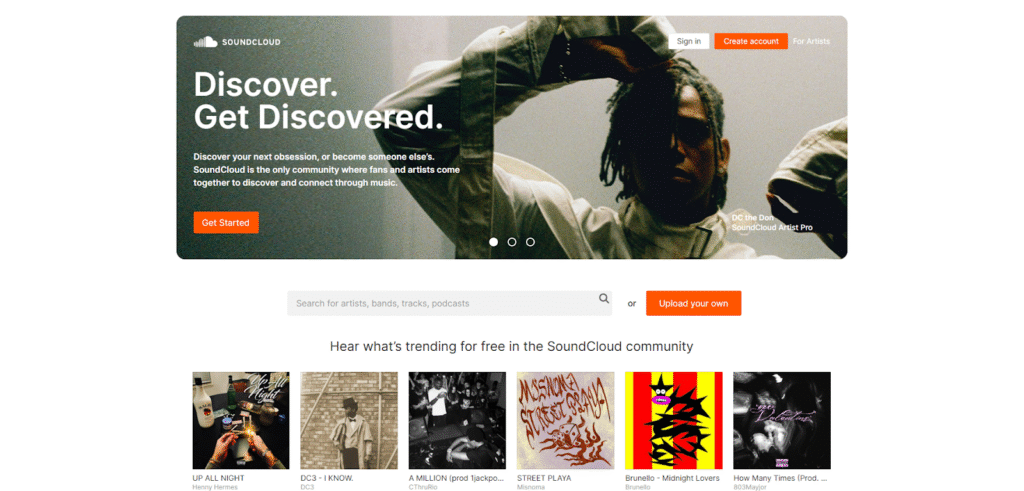
Task: Open the UP ALL NIGHT title link
Action: (x=219, y=478)
